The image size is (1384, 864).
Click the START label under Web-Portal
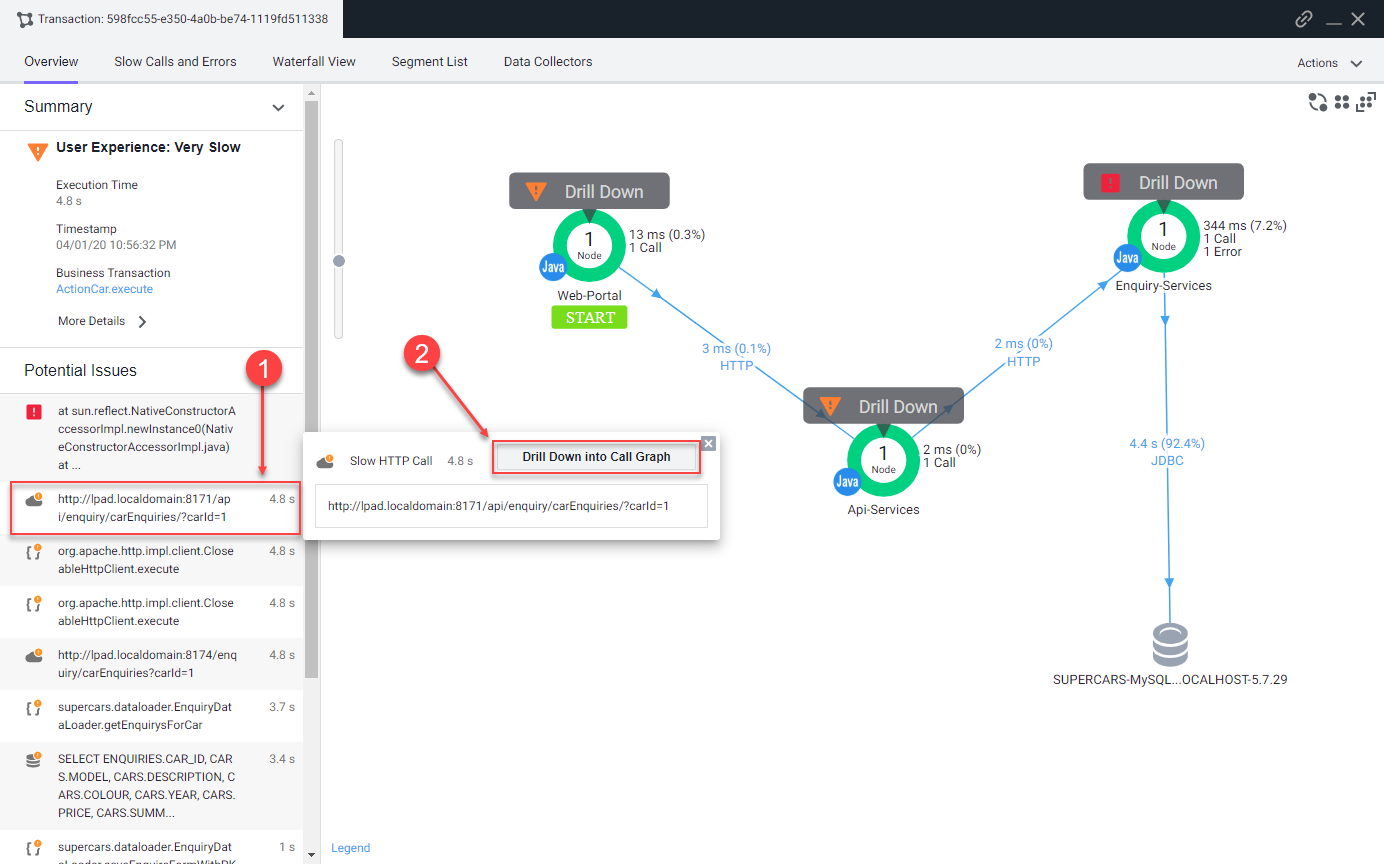pos(589,318)
